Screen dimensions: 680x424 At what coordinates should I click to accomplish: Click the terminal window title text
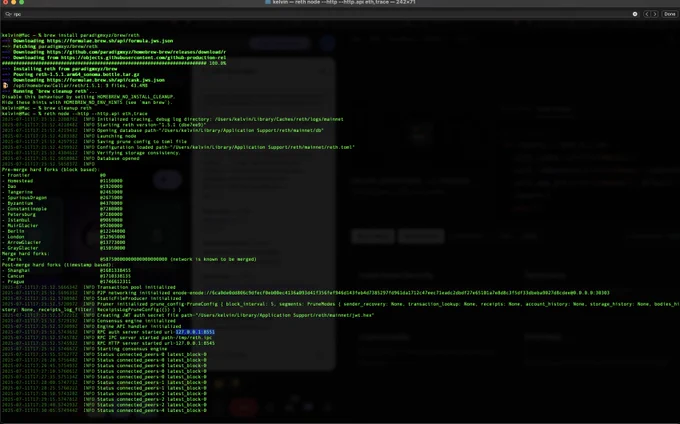(344, 2)
